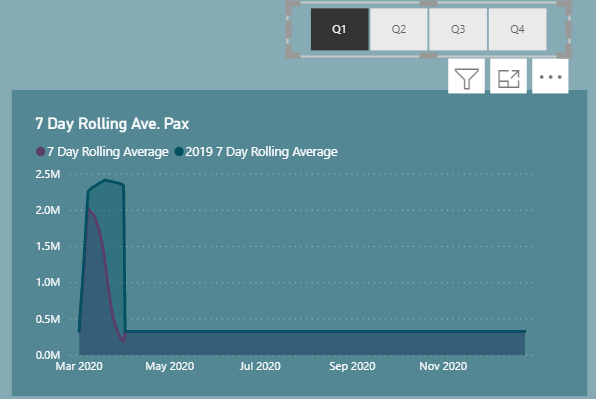Viewport: 596px width, 399px height.
Task: Click the 'Sep 2020' axis label
Action: pos(352,366)
